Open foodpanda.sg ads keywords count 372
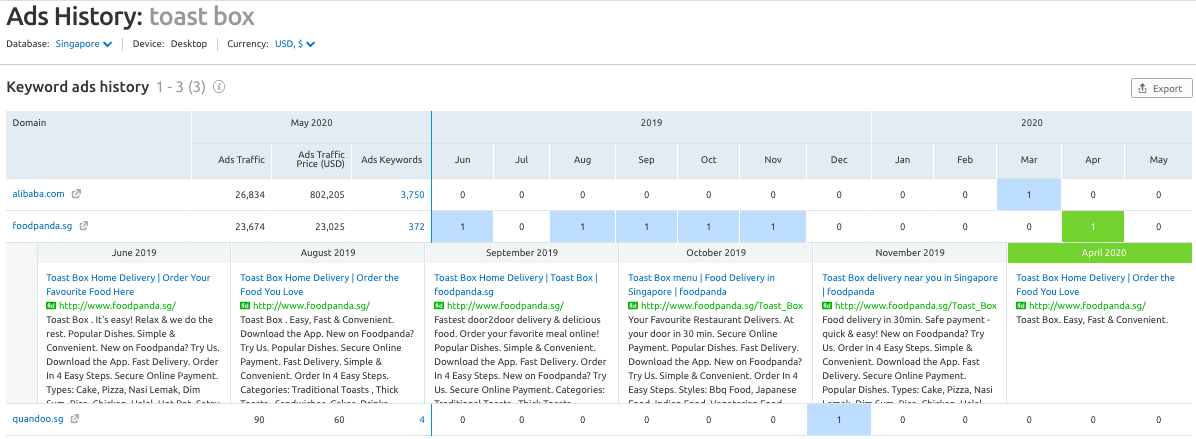This screenshot has width=1196, height=439. (x=416, y=226)
